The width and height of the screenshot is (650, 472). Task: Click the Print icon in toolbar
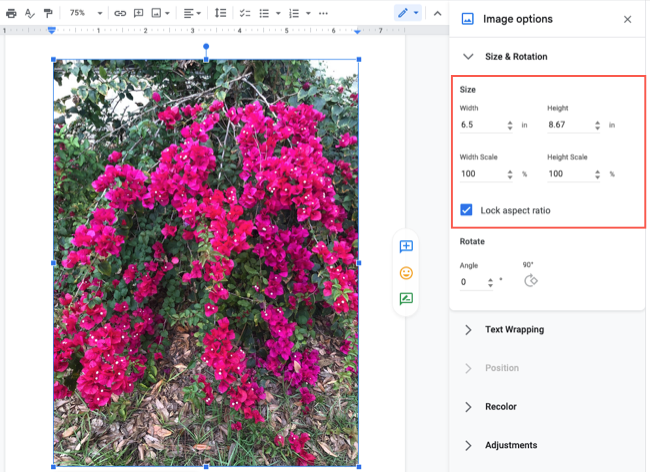tap(11, 13)
